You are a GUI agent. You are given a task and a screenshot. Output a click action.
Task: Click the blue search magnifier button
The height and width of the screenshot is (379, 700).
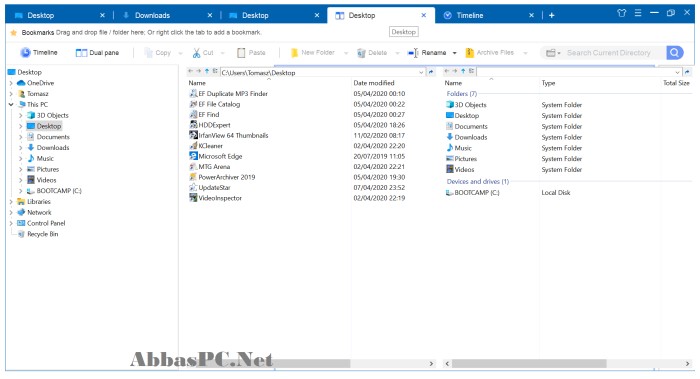675,53
